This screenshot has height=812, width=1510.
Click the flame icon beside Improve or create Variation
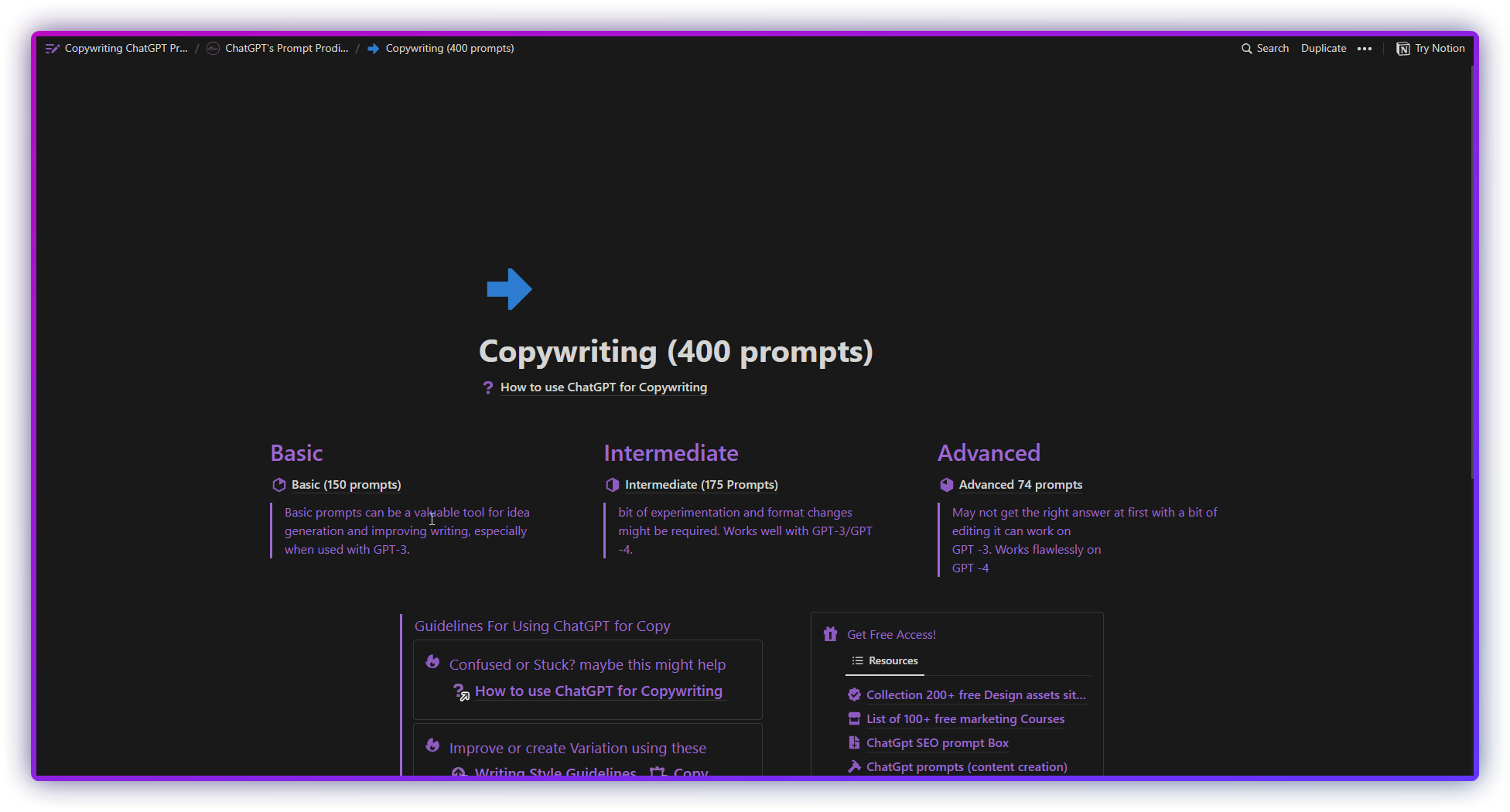(432, 746)
